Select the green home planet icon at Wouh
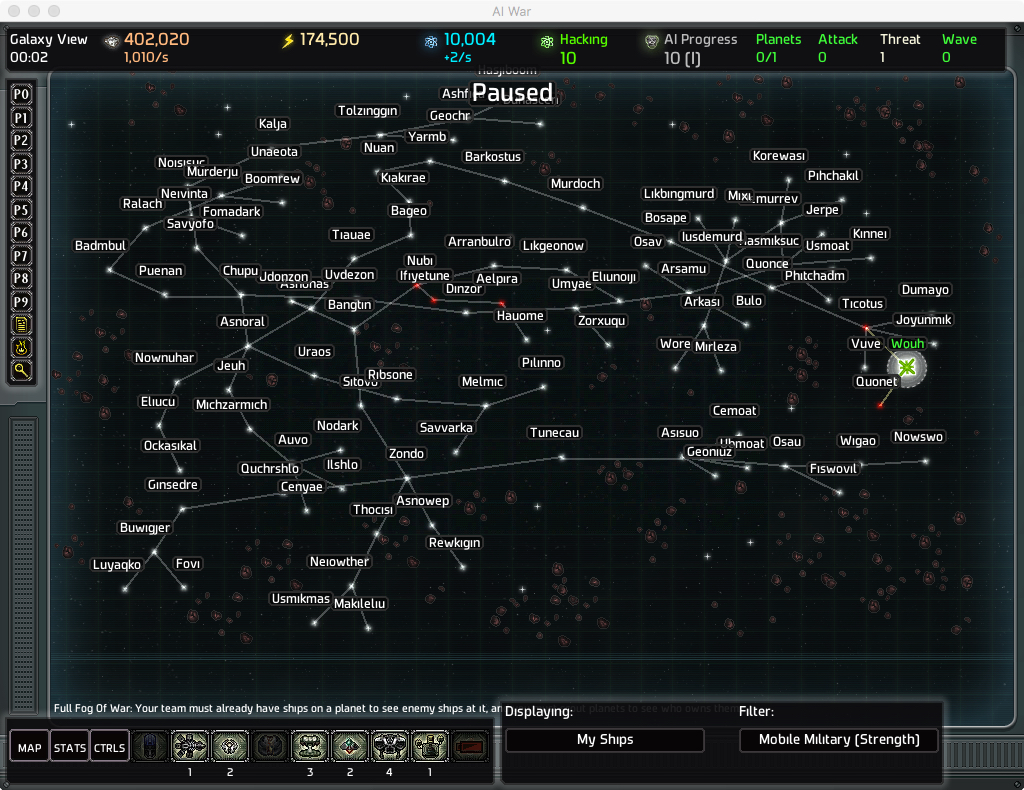This screenshot has height=790, width=1024. (x=906, y=368)
